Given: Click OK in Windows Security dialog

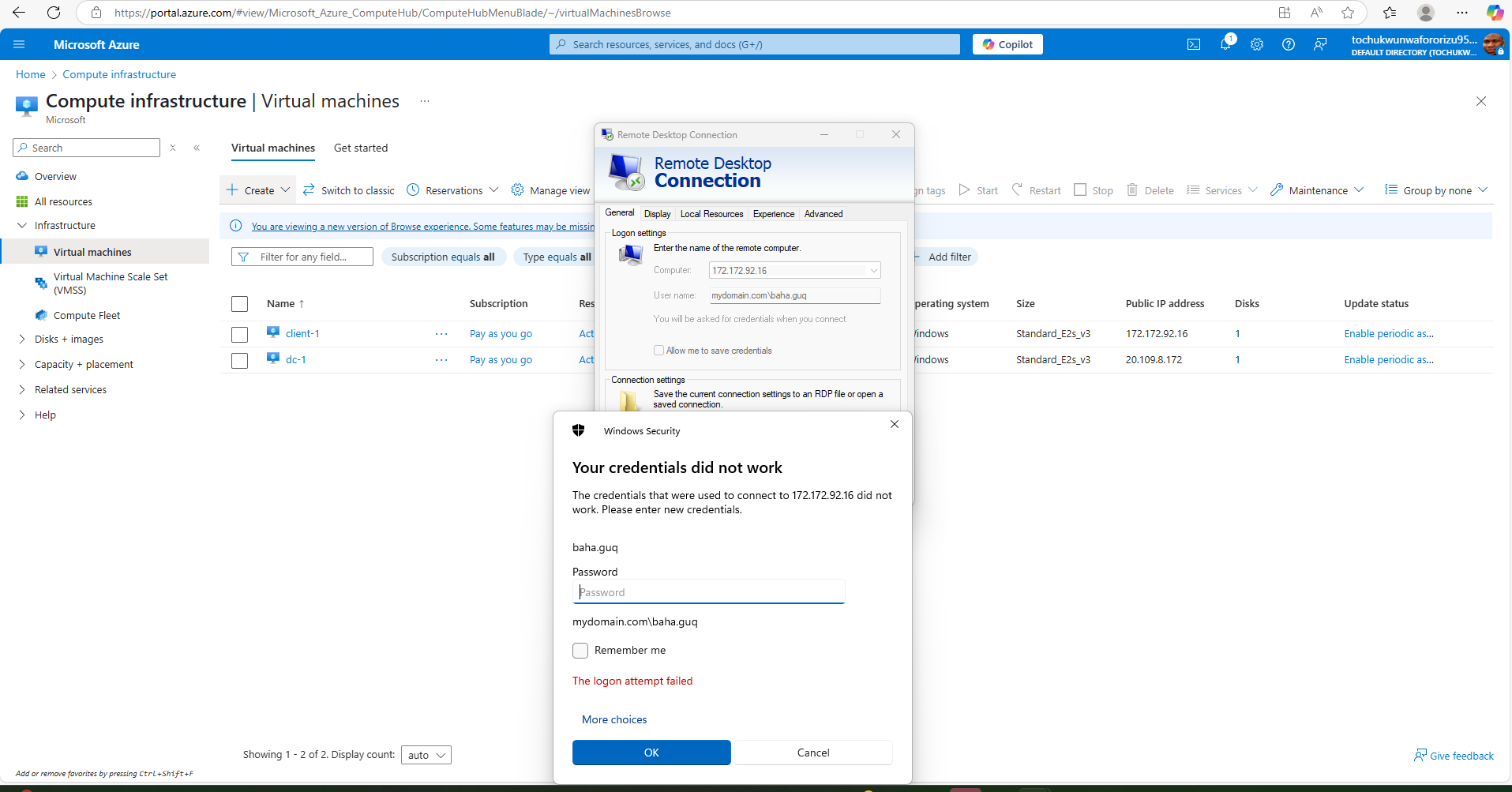Looking at the screenshot, I should click(x=651, y=753).
